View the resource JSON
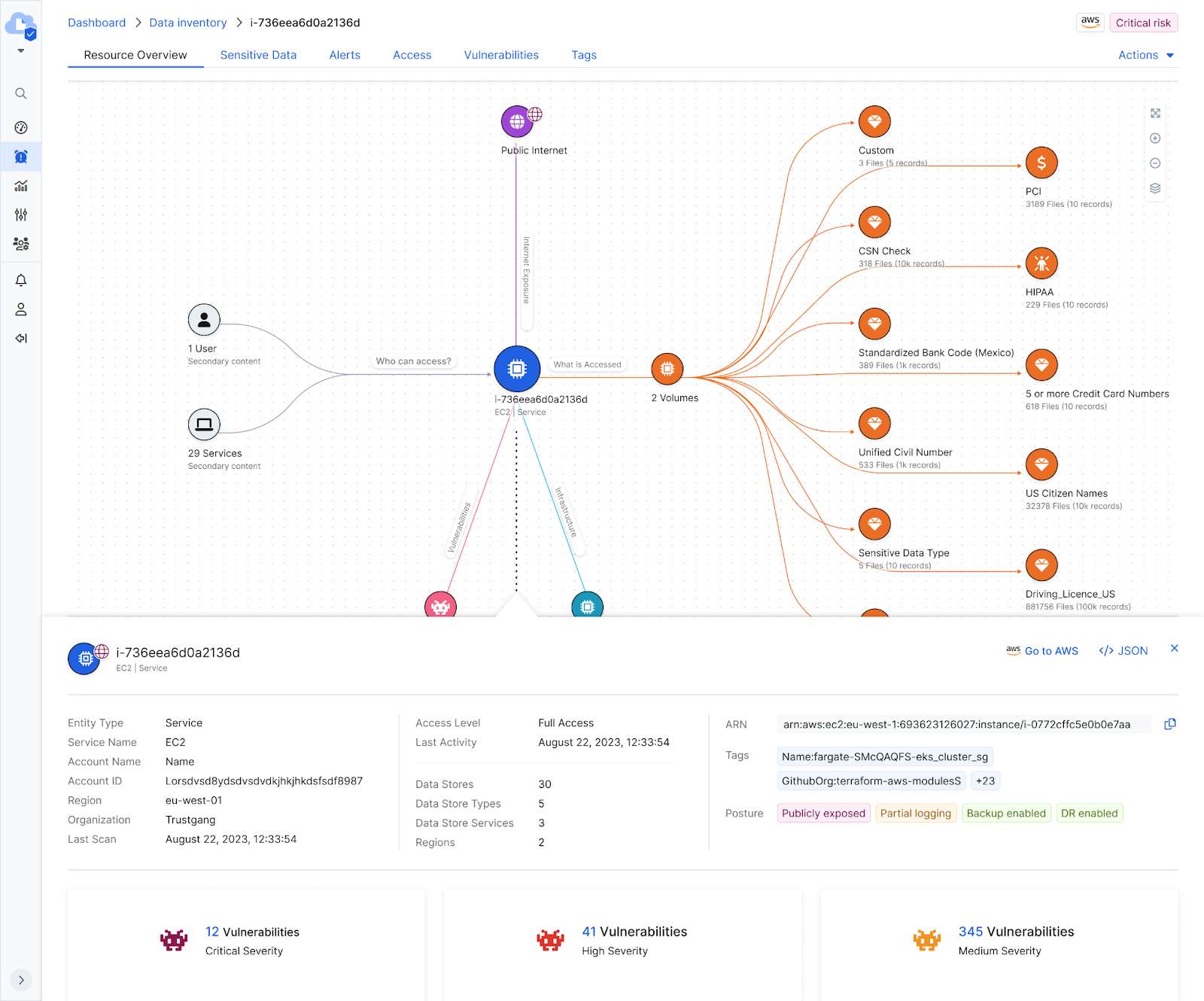Image resolution: width=1204 pixels, height=1001 pixels. click(1123, 651)
